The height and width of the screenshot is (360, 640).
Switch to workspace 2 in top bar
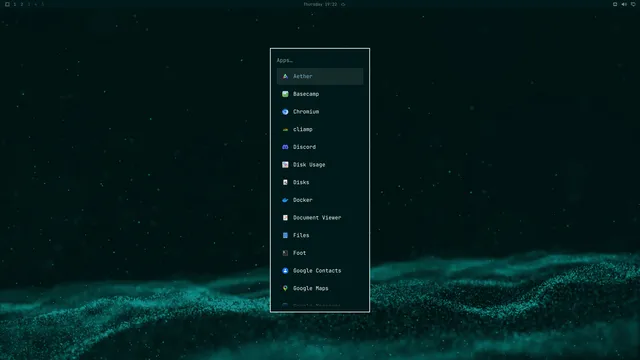22,4
